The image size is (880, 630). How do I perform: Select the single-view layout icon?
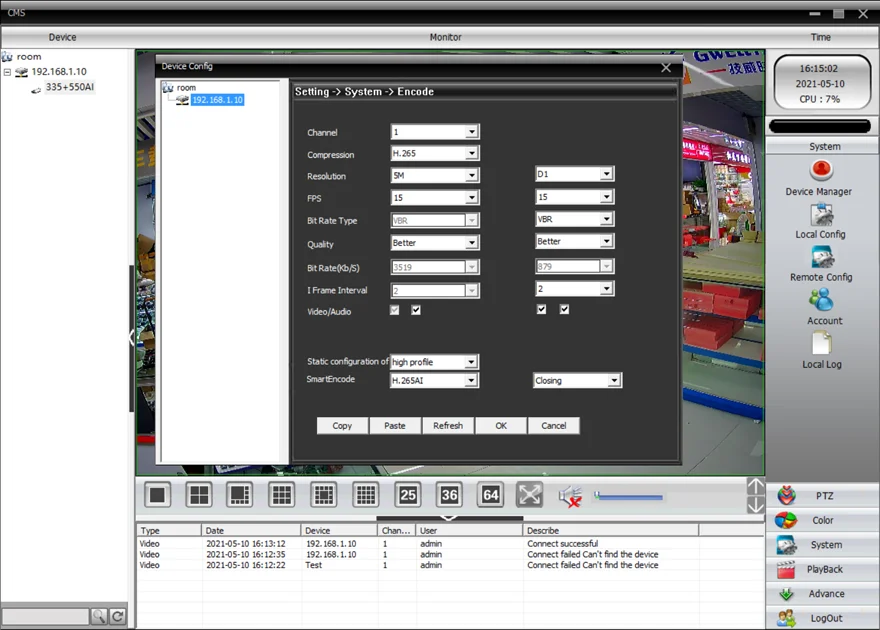[x=158, y=494]
